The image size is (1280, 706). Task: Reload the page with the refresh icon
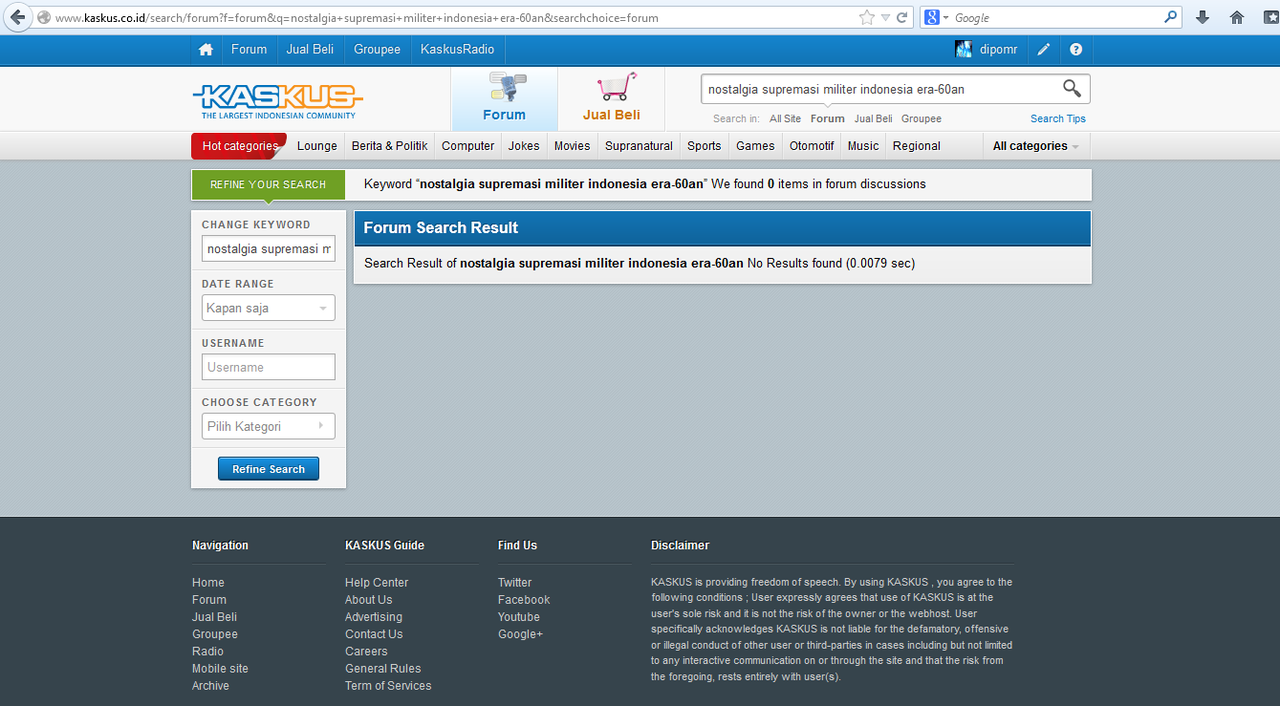pyautogui.click(x=902, y=17)
